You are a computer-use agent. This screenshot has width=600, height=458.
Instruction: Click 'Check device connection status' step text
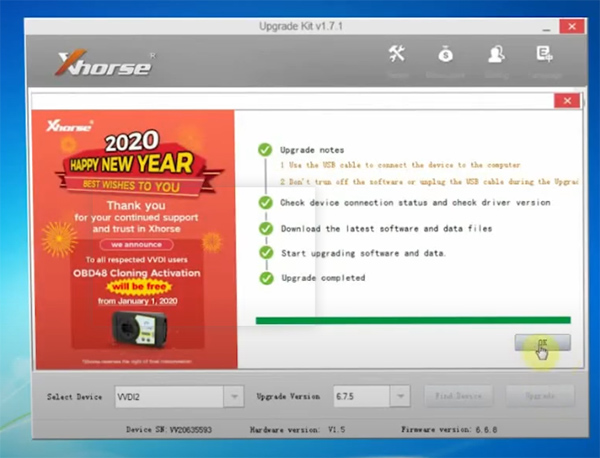(x=415, y=202)
